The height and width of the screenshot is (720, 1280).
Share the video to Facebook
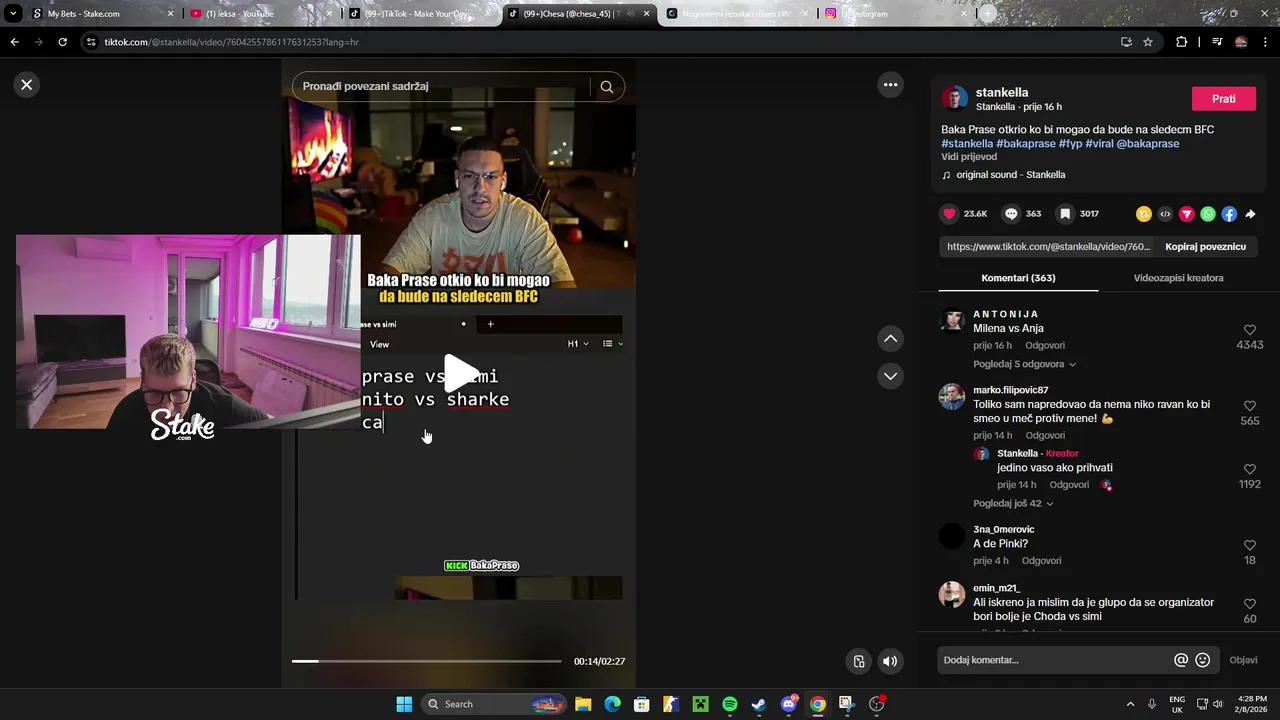coord(1229,214)
